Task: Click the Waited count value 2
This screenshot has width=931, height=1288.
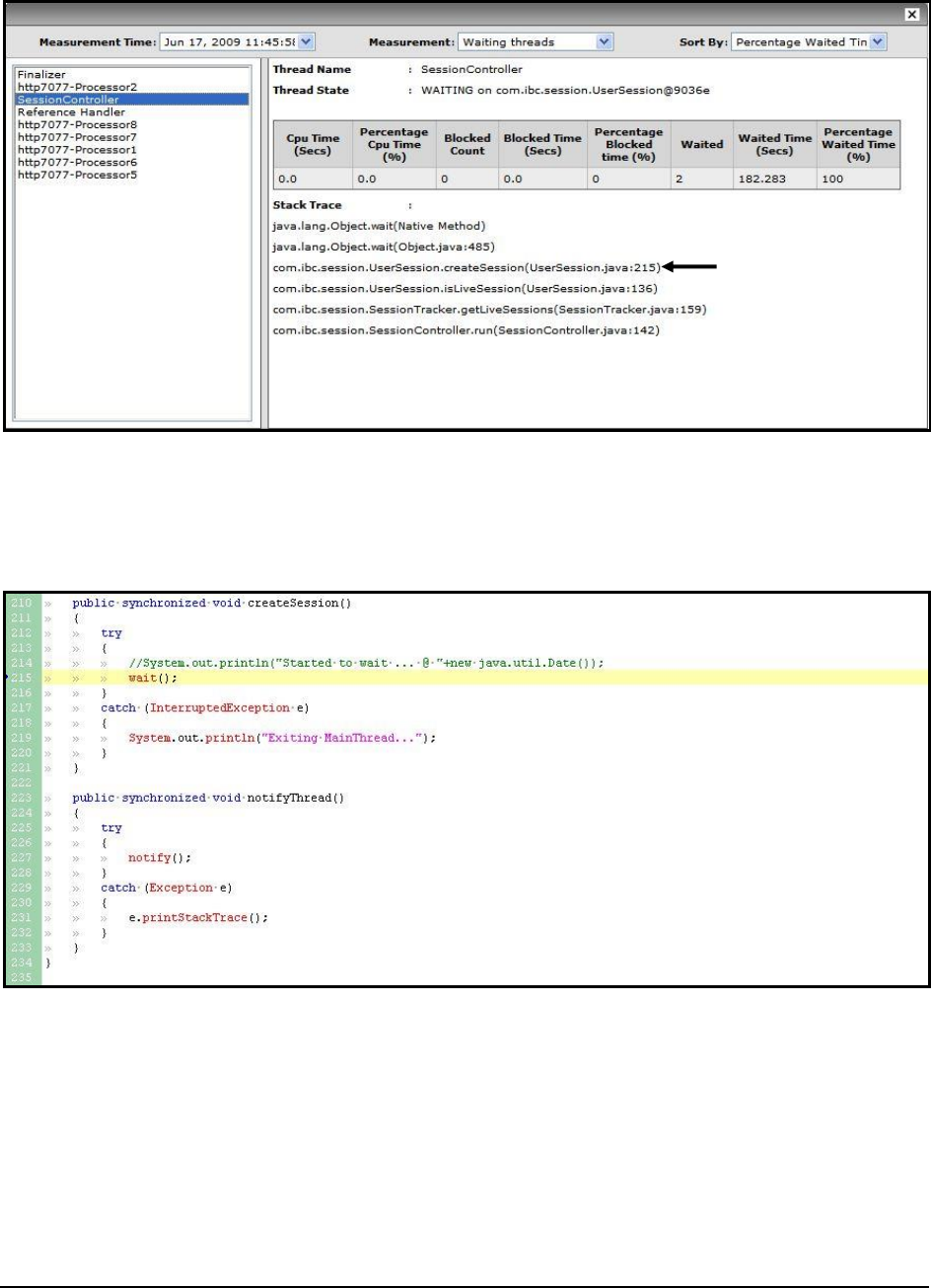Action: coord(680,180)
